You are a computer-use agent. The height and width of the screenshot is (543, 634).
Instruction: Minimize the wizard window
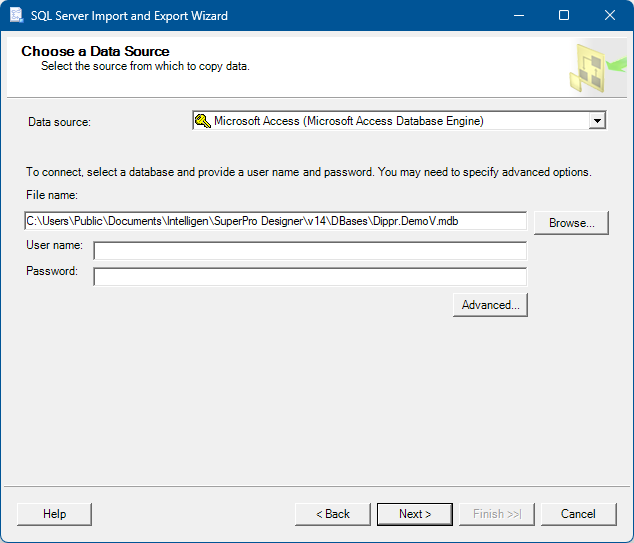(x=519, y=15)
